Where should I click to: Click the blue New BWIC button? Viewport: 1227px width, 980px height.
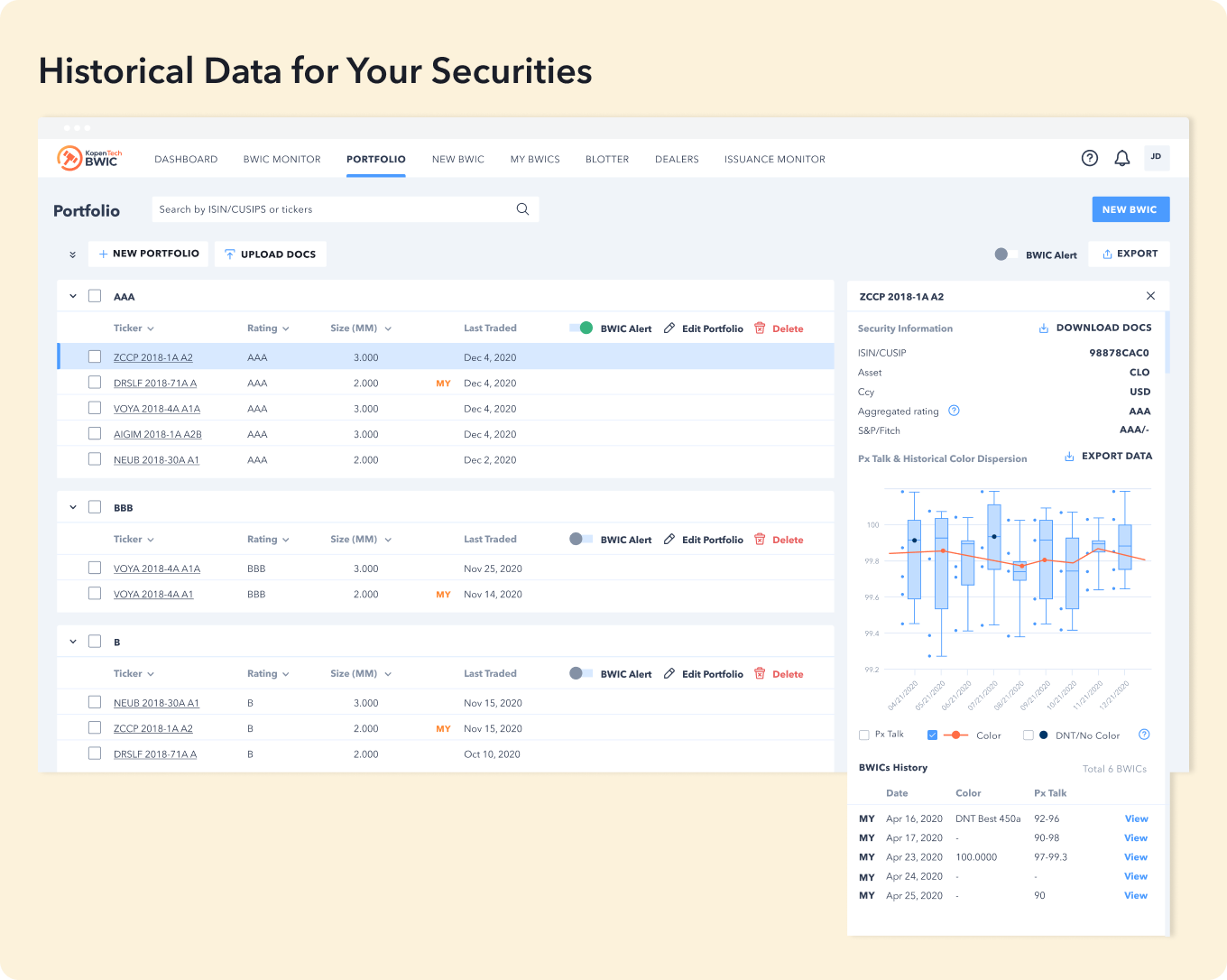click(1130, 209)
